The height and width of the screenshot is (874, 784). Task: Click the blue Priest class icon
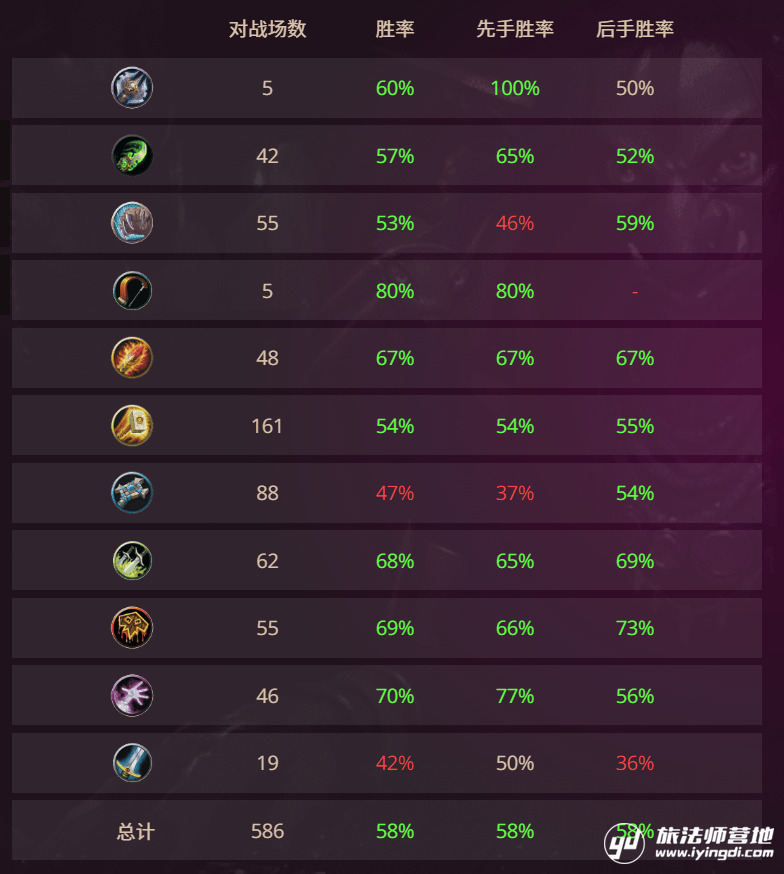point(132,493)
